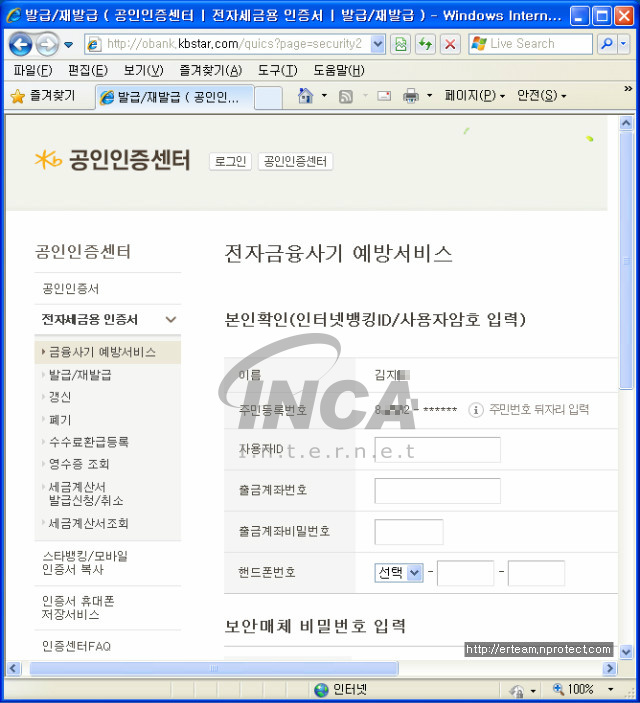Image resolution: width=640 pixels, height=703 pixels.
Task: Select 세금계산서 발급신청/취소 in sidebar
Action: [86, 494]
